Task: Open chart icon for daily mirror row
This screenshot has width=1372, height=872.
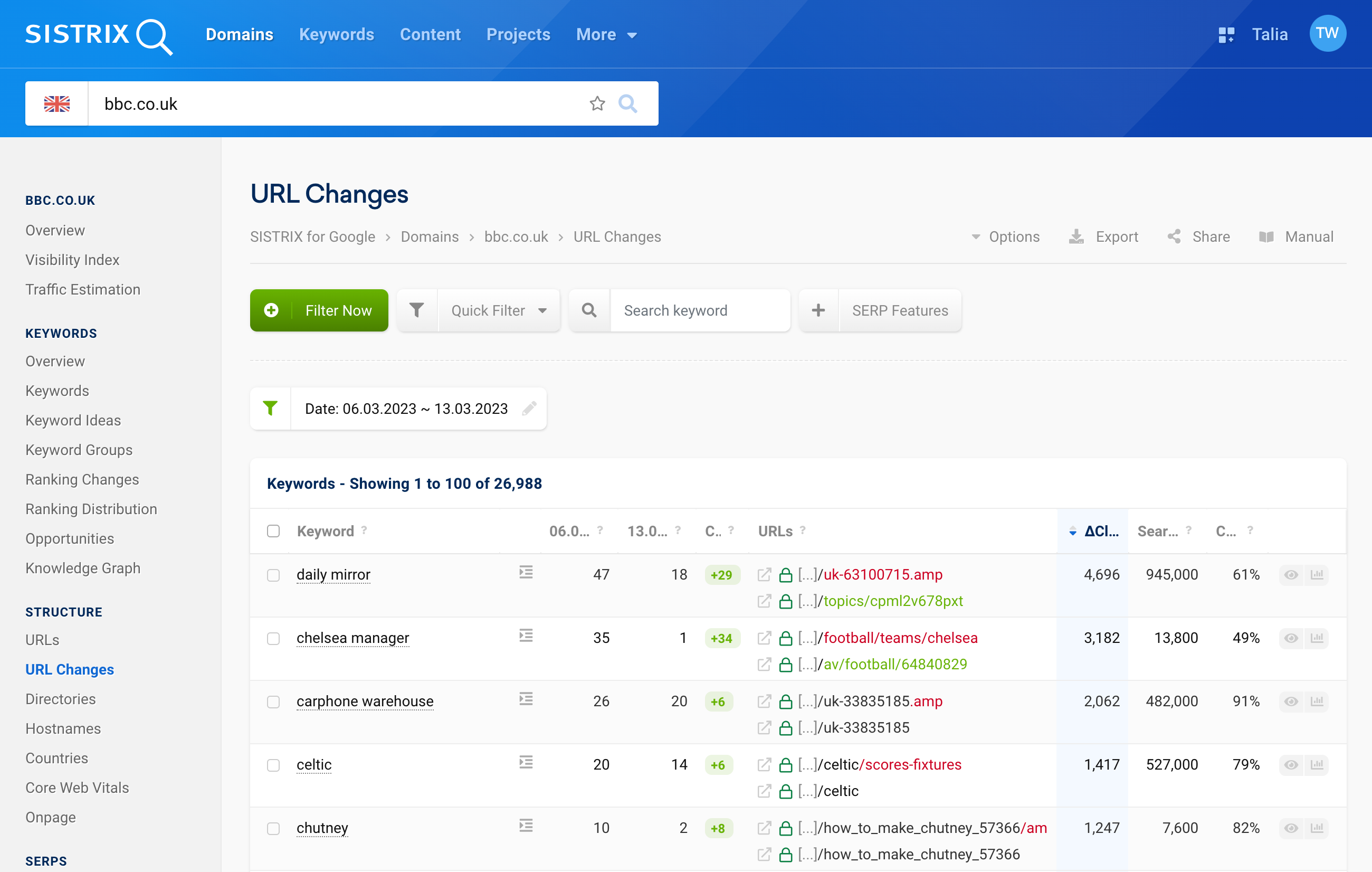Action: [x=1317, y=574]
